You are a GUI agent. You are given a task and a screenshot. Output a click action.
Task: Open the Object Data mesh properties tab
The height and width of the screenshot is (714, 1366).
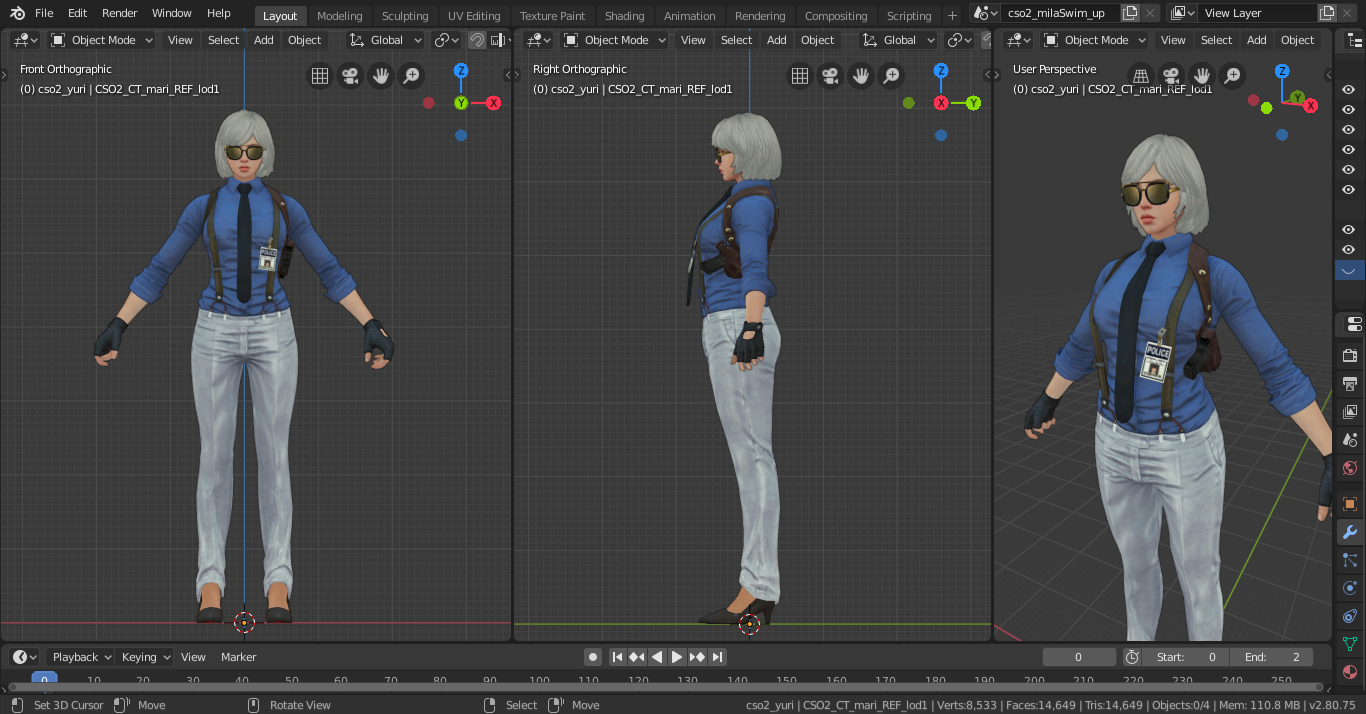click(1349, 644)
